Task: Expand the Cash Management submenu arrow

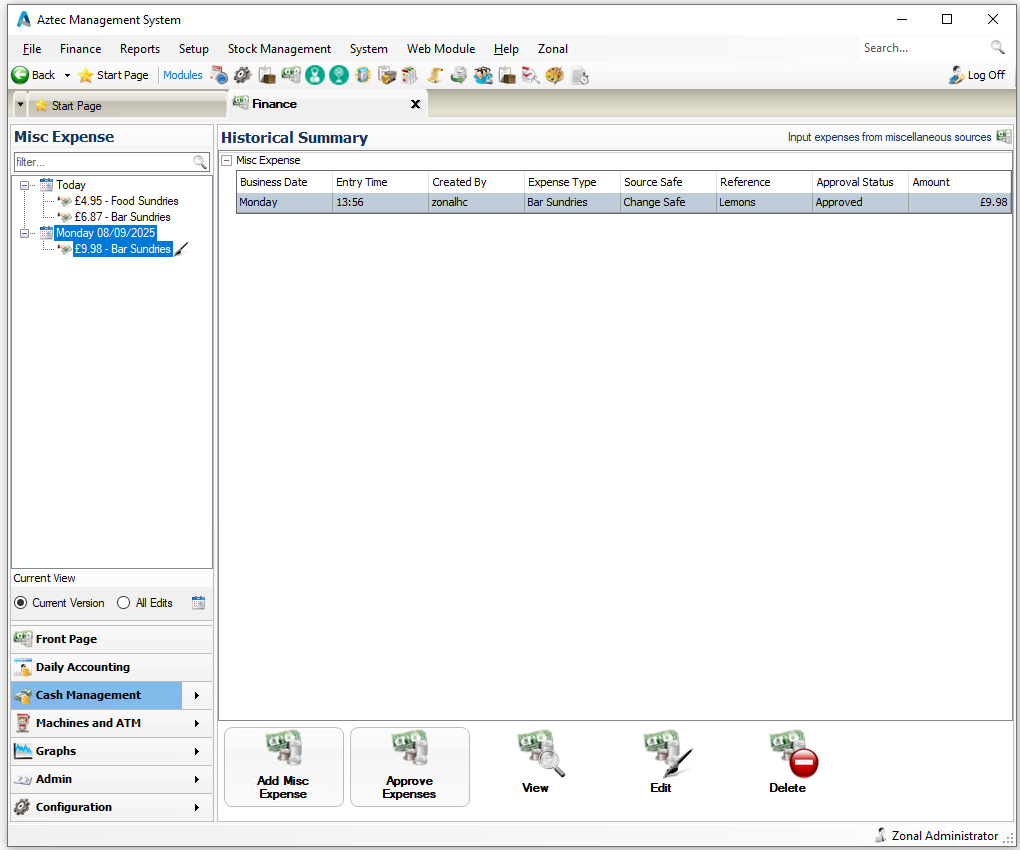Action: tap(197, 695)
